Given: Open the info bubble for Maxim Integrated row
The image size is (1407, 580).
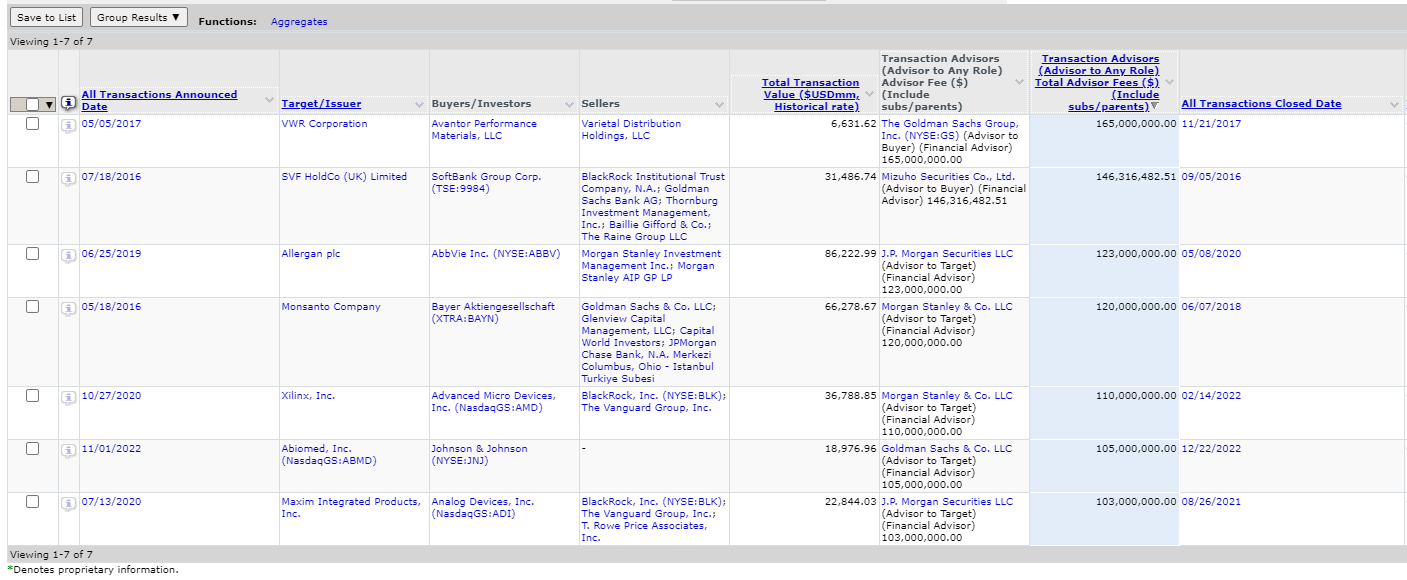Looking at the screenshot, I should click(68, 503).
